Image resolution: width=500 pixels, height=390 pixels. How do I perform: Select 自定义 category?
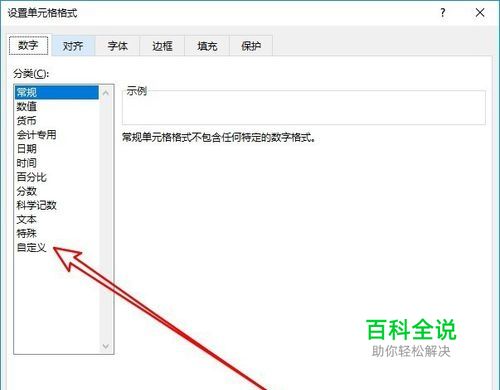(x=57, y=248)
